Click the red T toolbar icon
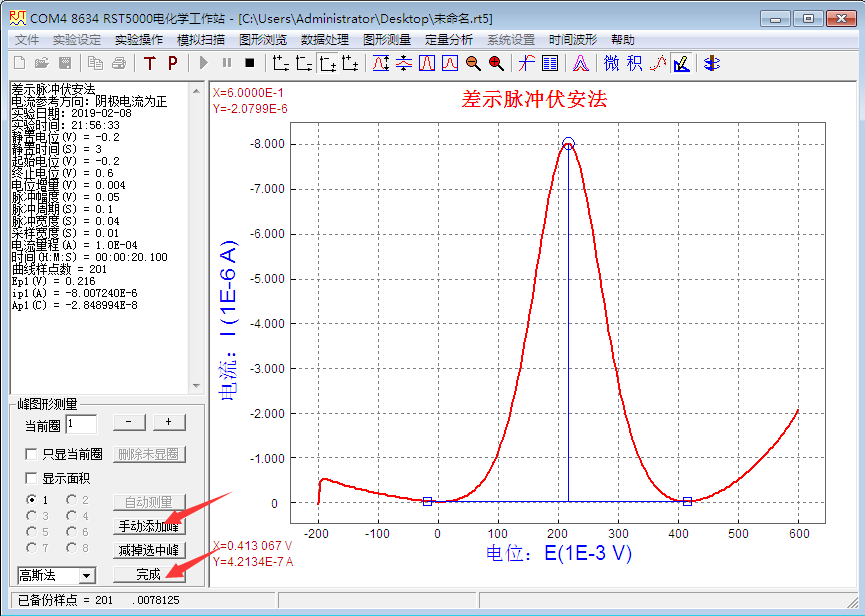 point(150,64)
